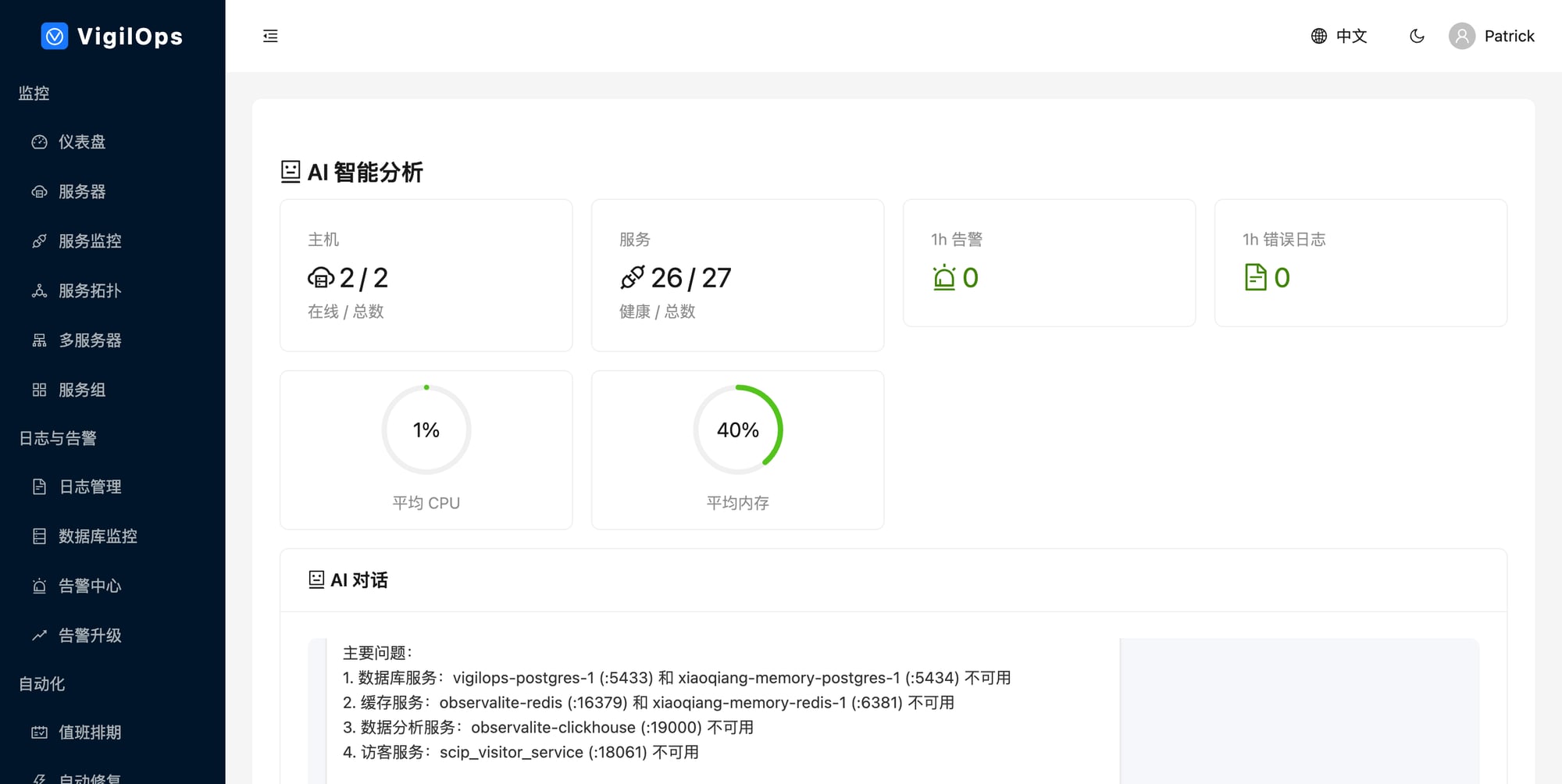
Task: Click the plug icon in 服务 card
Action: [x=633, y=277]
